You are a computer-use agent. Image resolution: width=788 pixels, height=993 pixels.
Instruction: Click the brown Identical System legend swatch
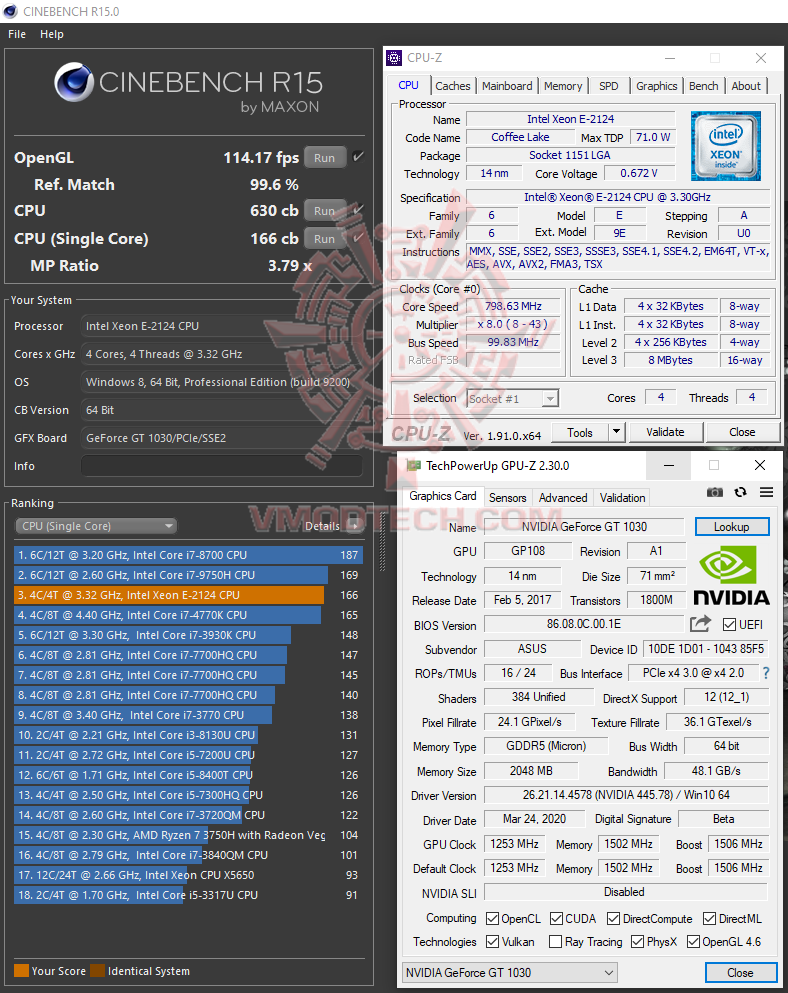click(x=98, y=971)
